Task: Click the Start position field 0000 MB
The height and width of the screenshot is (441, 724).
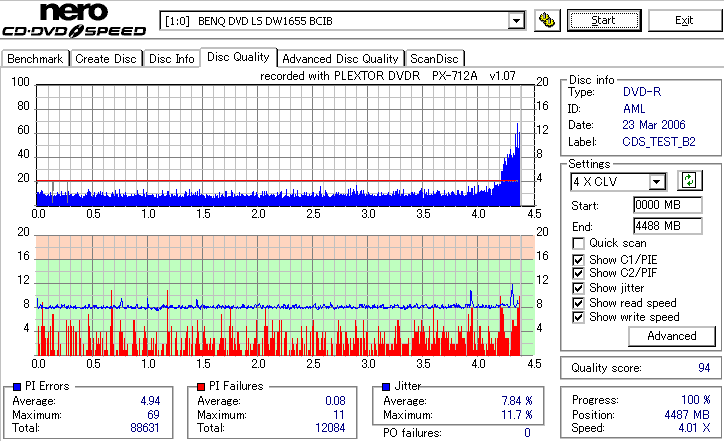Action: [x=668, y=205]
